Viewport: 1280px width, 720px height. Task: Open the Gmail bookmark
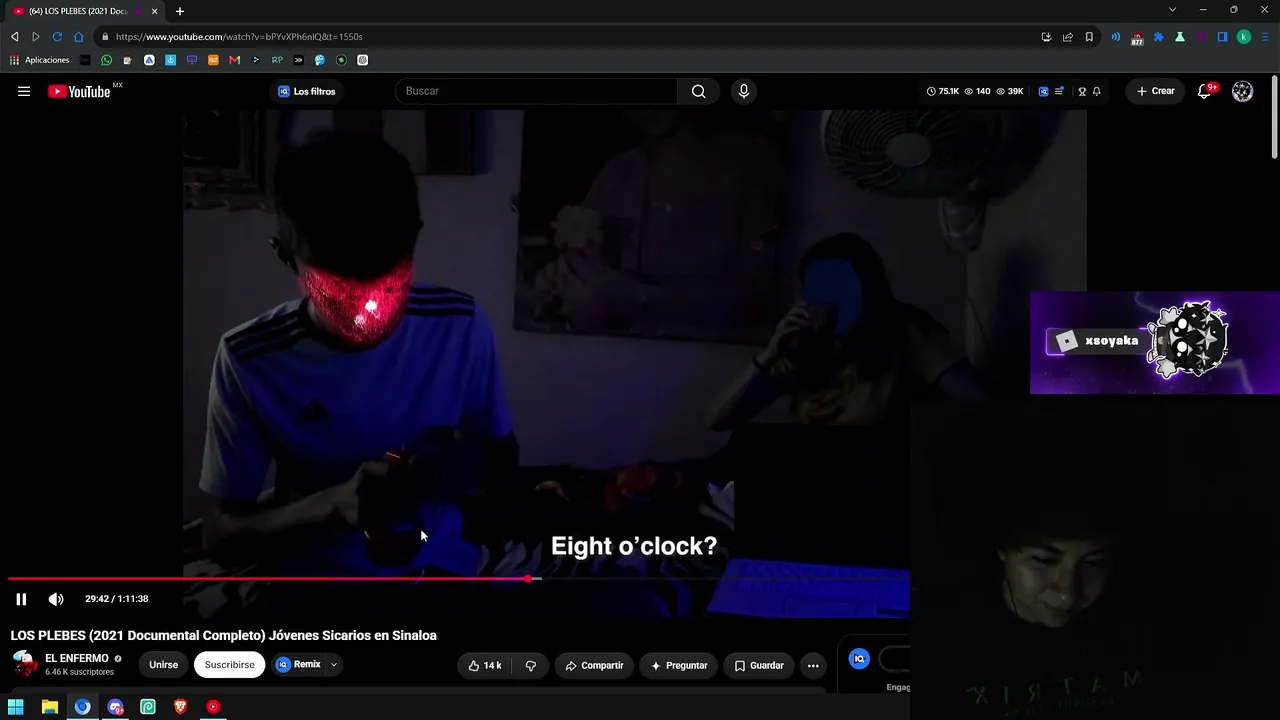(x=234, y=60)
